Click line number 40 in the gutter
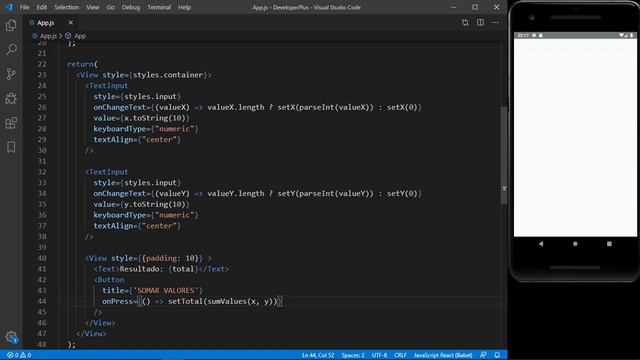Screen dimensions: 640x360 pos(42,258)
